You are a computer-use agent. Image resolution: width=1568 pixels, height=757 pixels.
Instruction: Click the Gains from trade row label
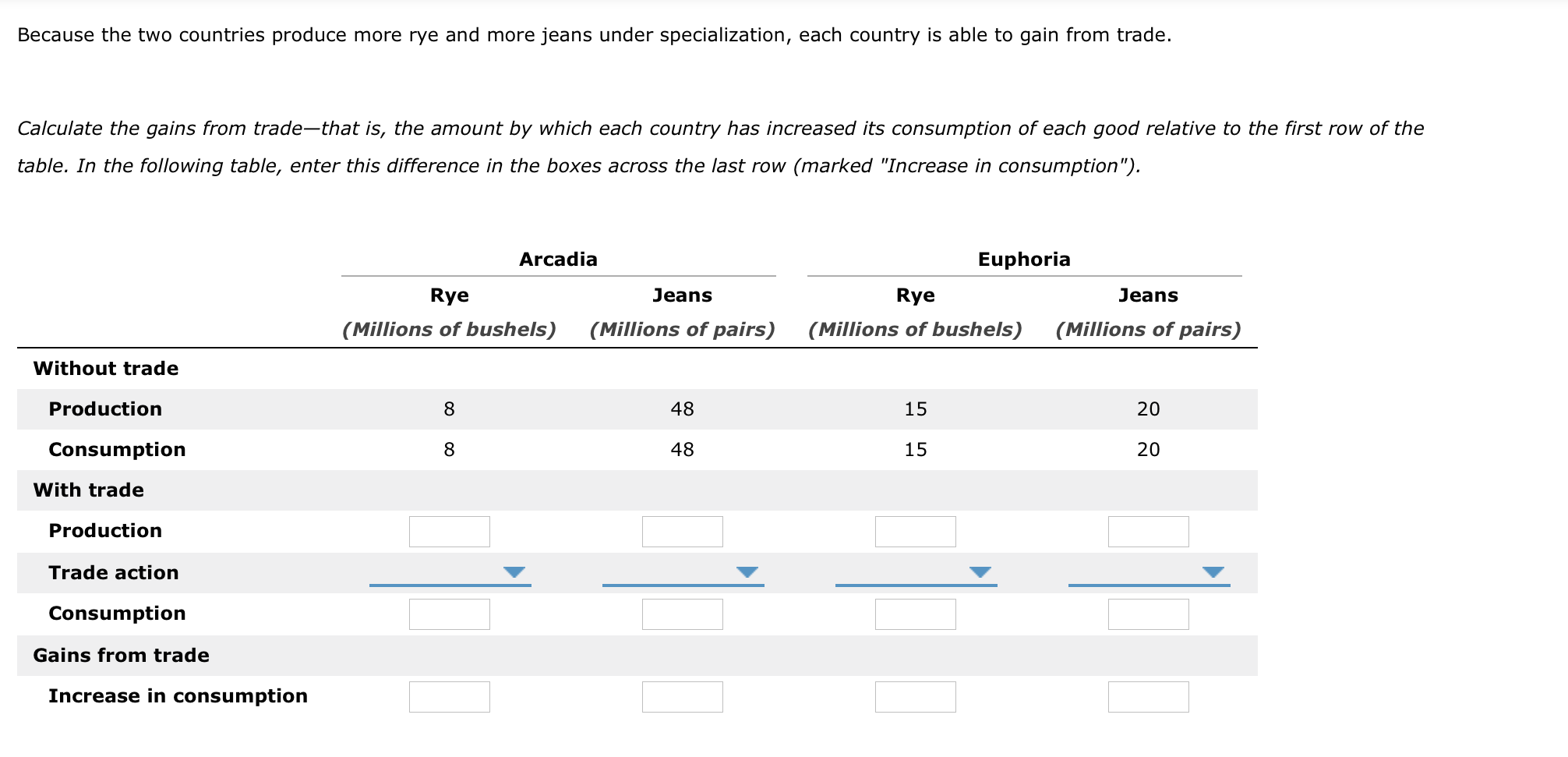[121, 656]
